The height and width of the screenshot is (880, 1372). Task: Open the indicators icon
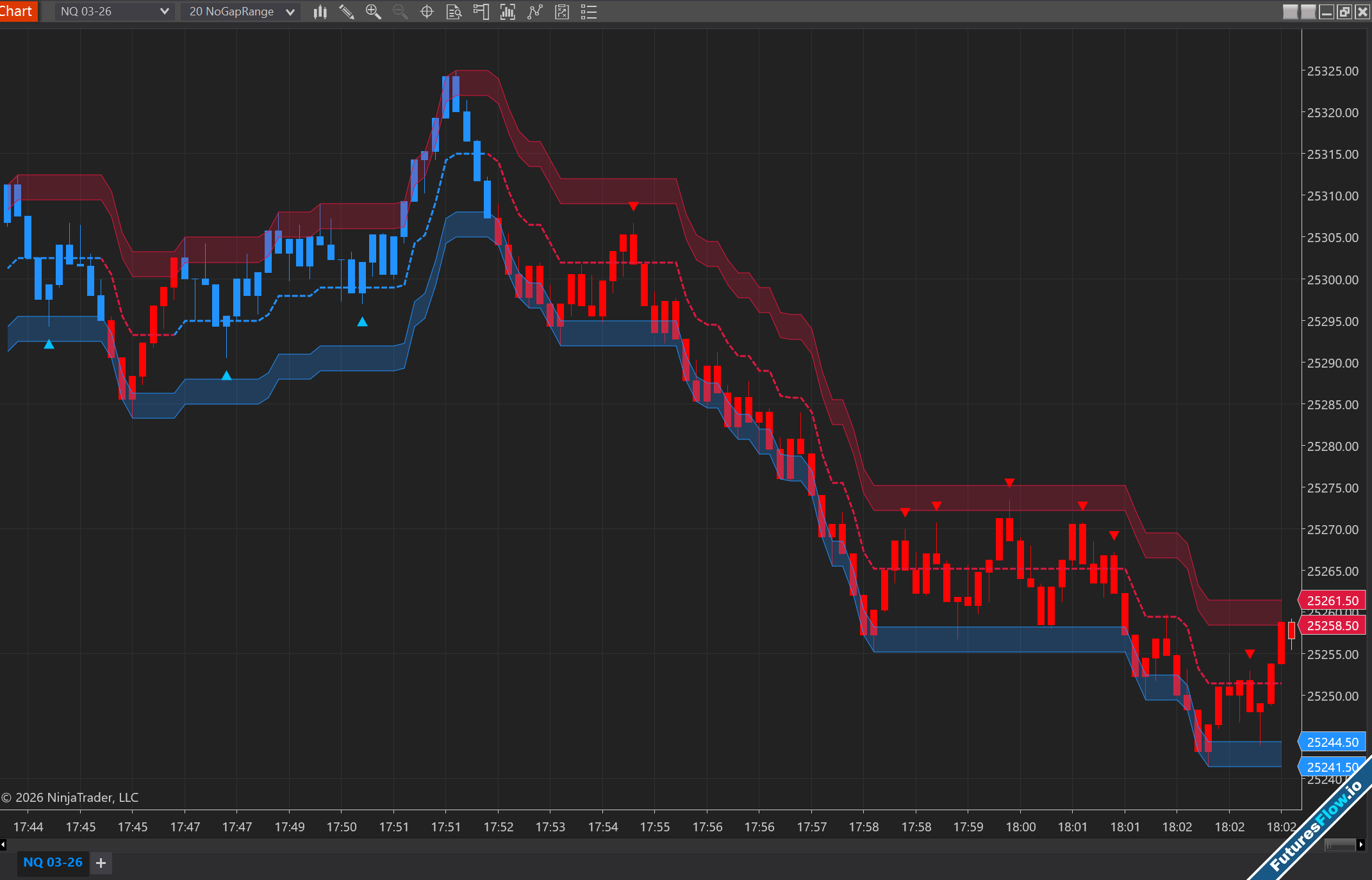(x=534, y=12)
